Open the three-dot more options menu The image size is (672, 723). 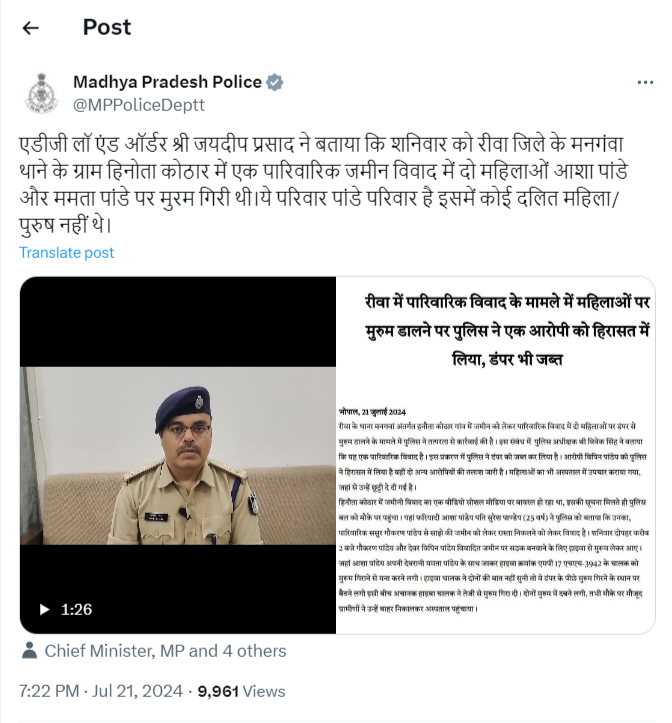[x=645, y=83]
